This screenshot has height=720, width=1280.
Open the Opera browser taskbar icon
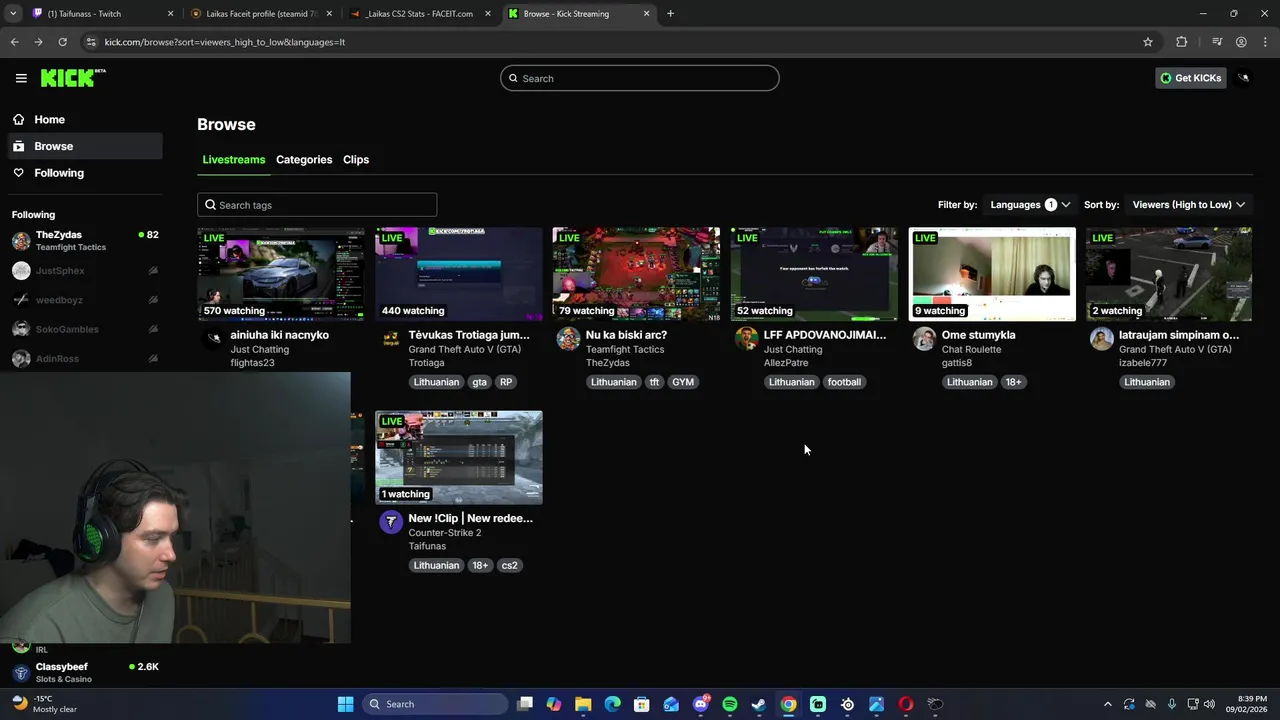click(906, 704)
